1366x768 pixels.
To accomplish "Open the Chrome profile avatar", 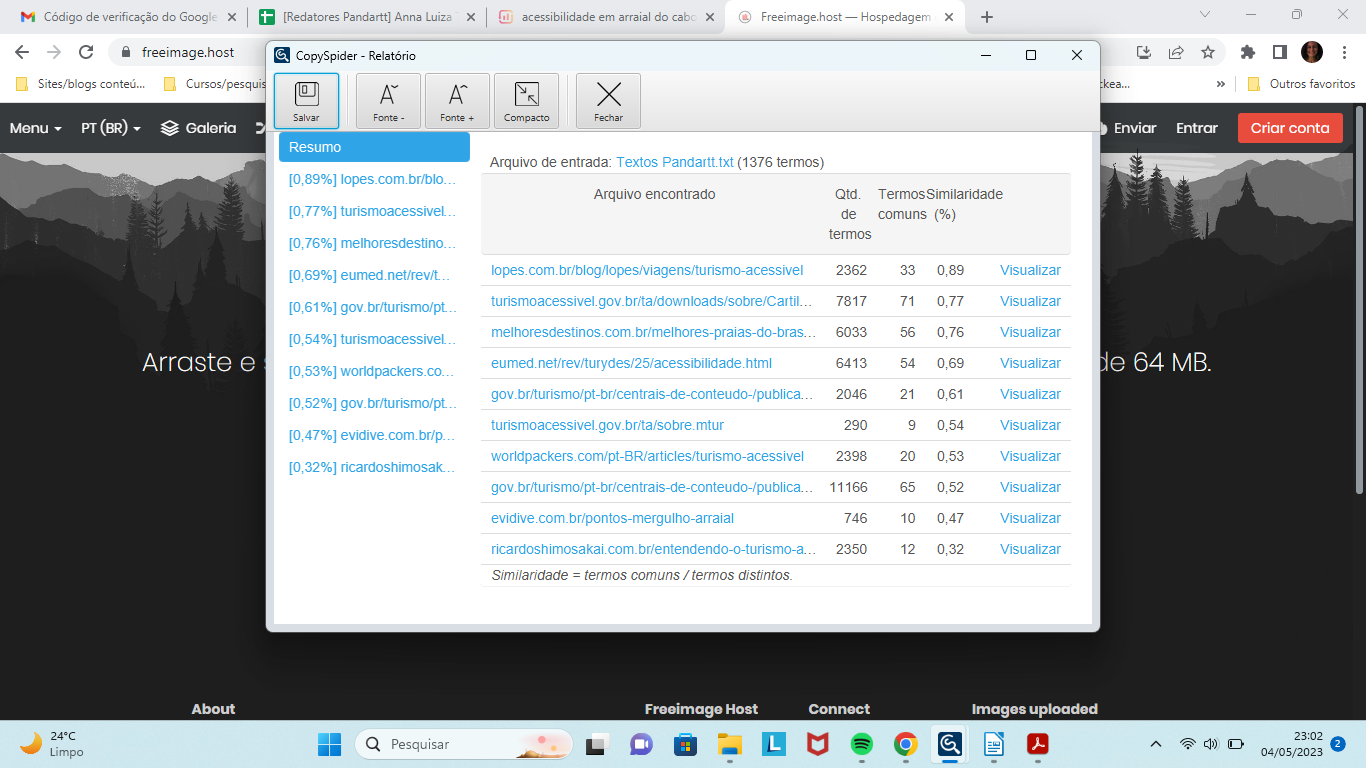I will [1312, 52].
